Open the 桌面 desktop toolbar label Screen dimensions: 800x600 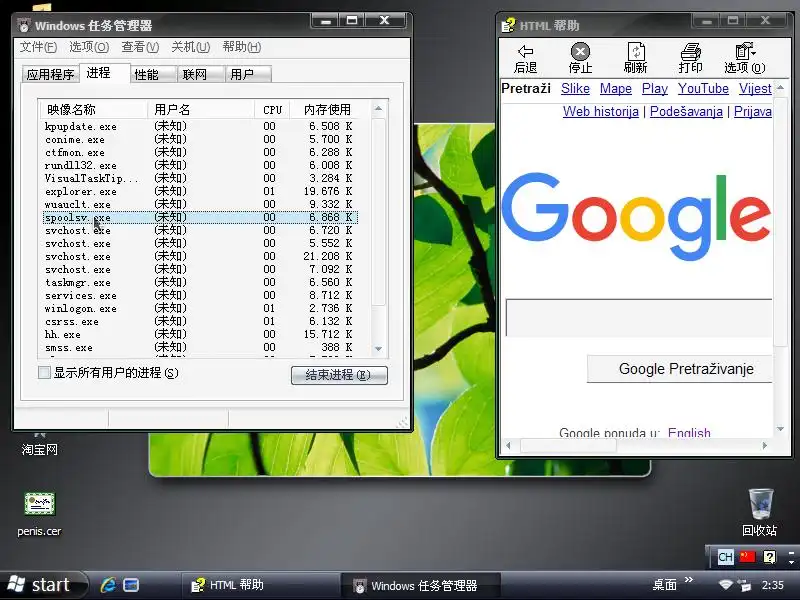coord(665,585)
